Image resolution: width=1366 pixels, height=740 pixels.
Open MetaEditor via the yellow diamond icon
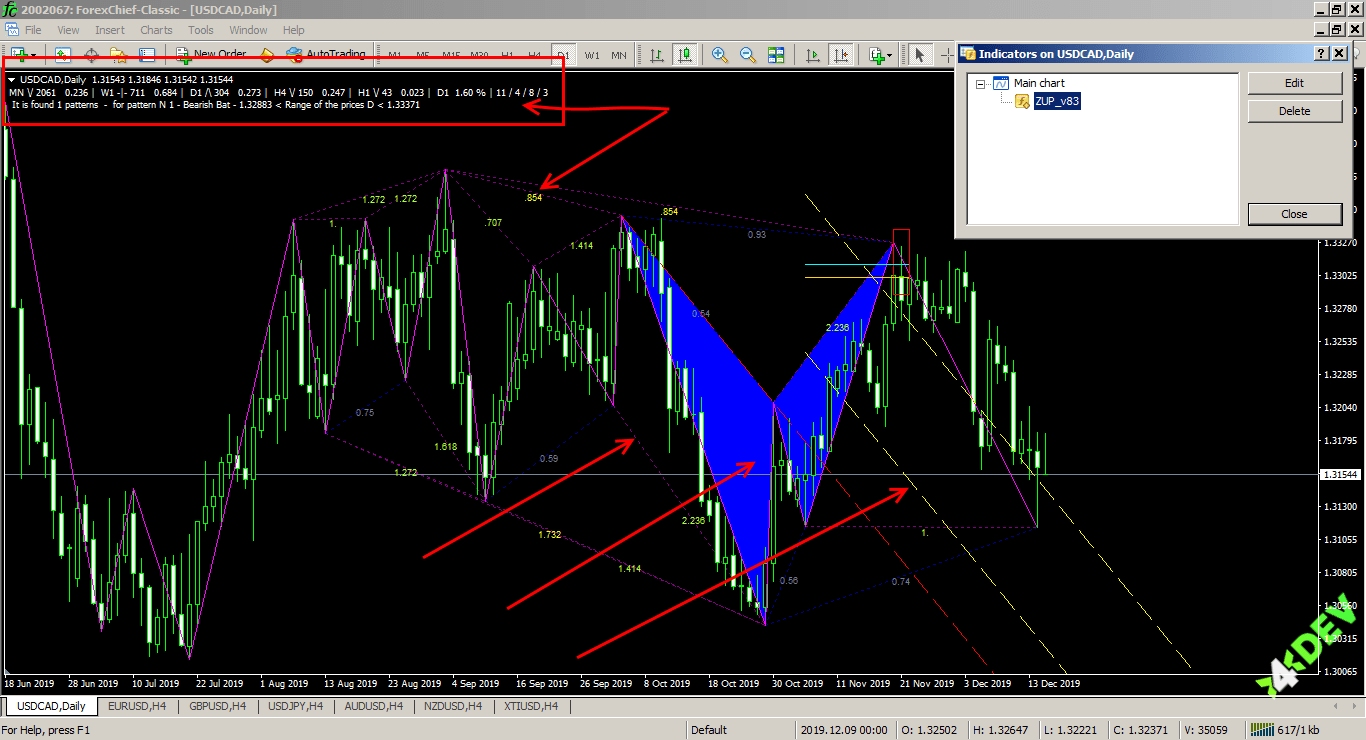click(x=267, y=55)
